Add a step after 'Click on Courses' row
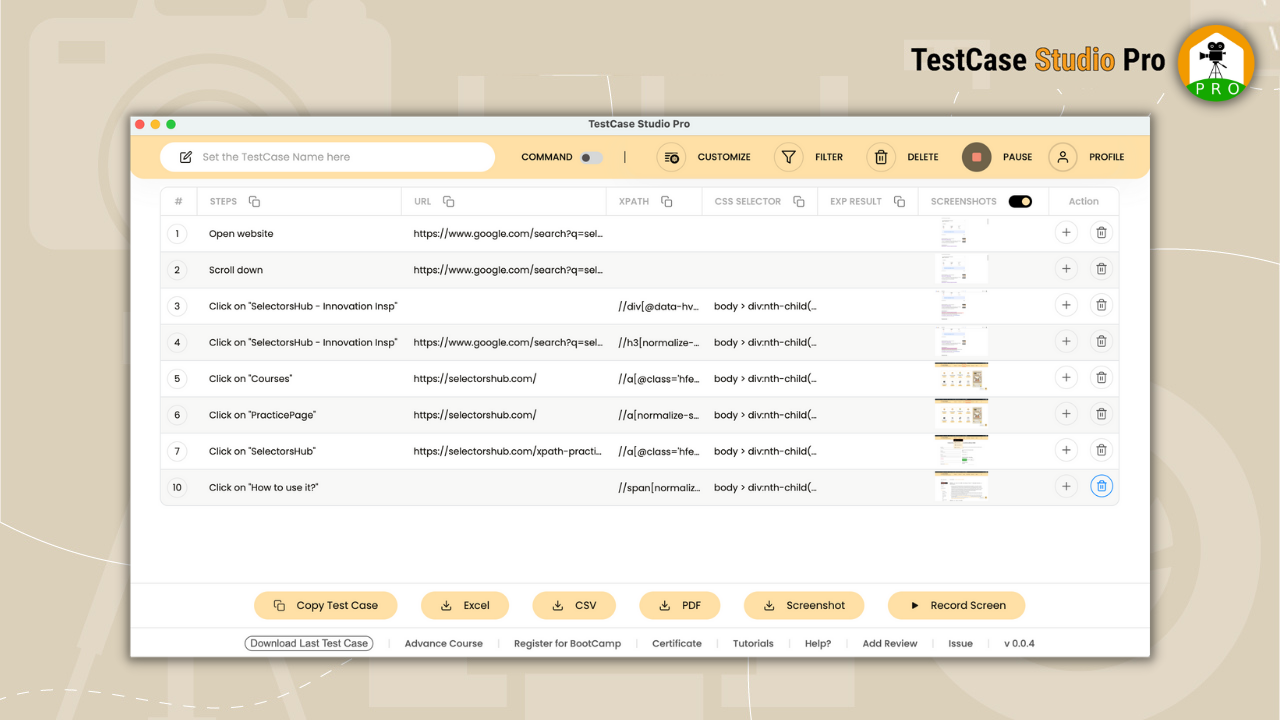 click(x=1066, y=378)
